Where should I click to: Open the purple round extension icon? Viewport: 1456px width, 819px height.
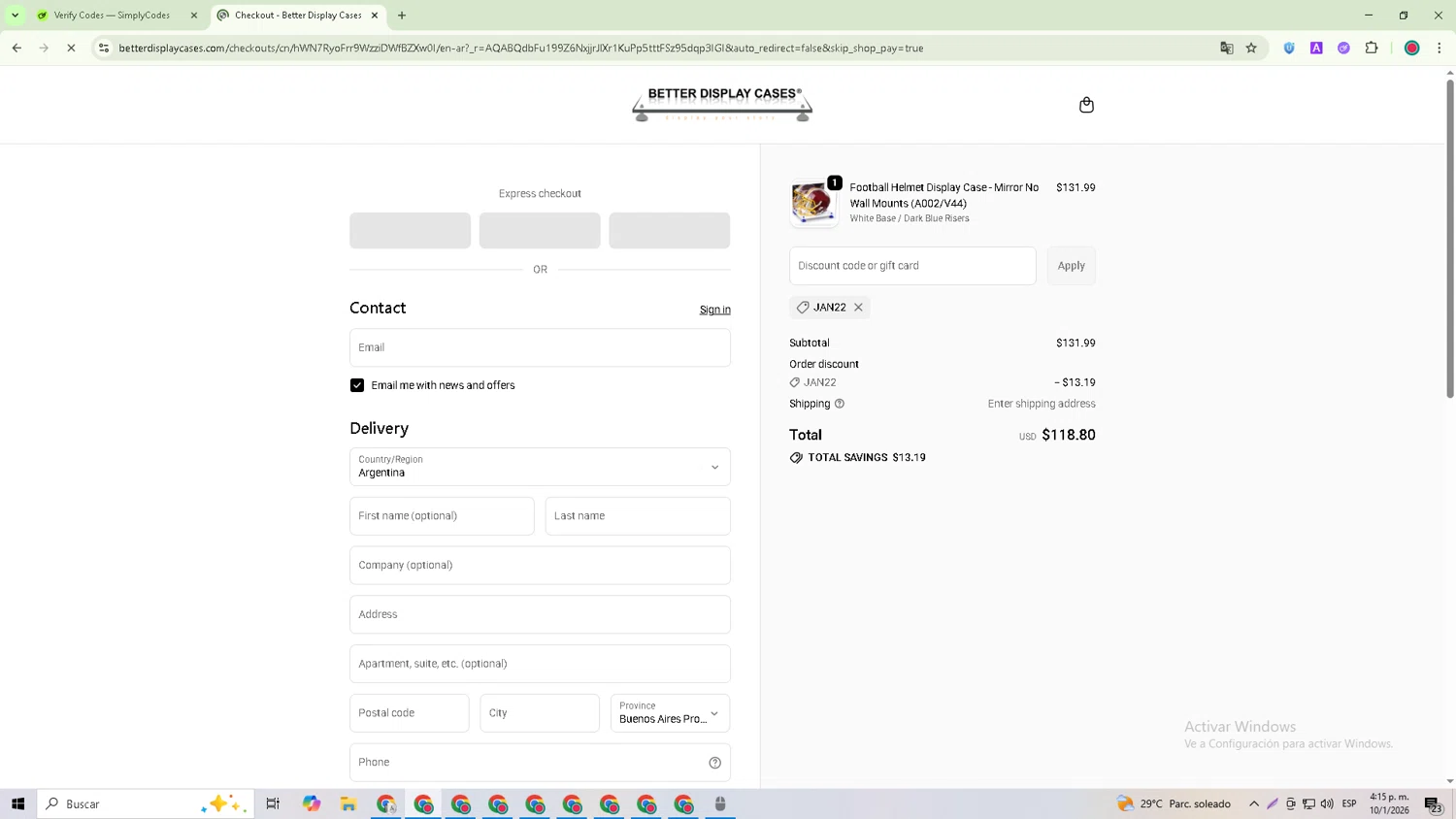[1343, 48]
